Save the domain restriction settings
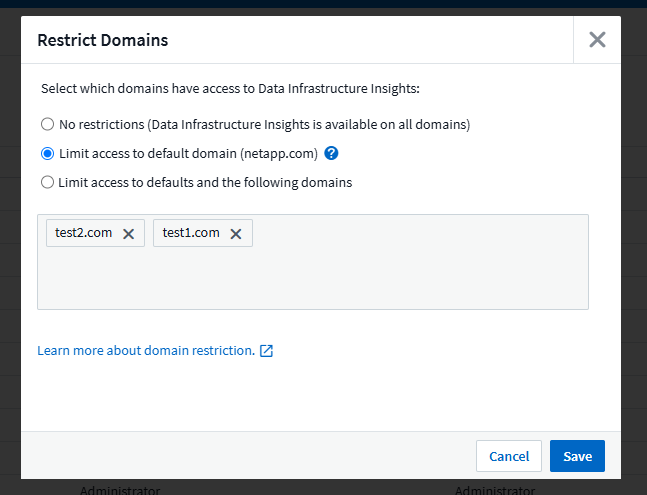The width and height of the screenshot is (647, 495). [577, 456]
